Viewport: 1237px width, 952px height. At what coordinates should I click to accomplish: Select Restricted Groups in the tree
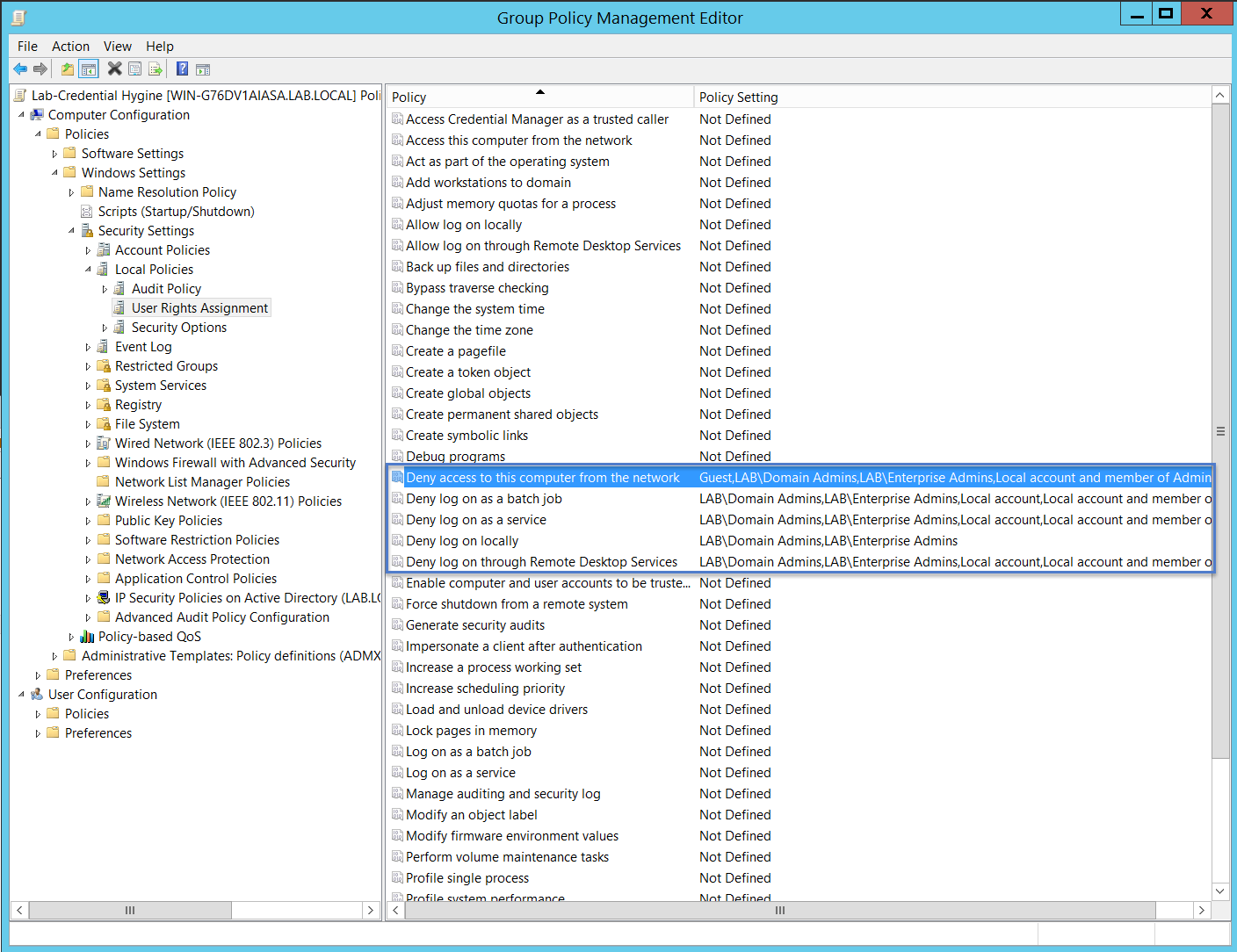click(166, 366)
